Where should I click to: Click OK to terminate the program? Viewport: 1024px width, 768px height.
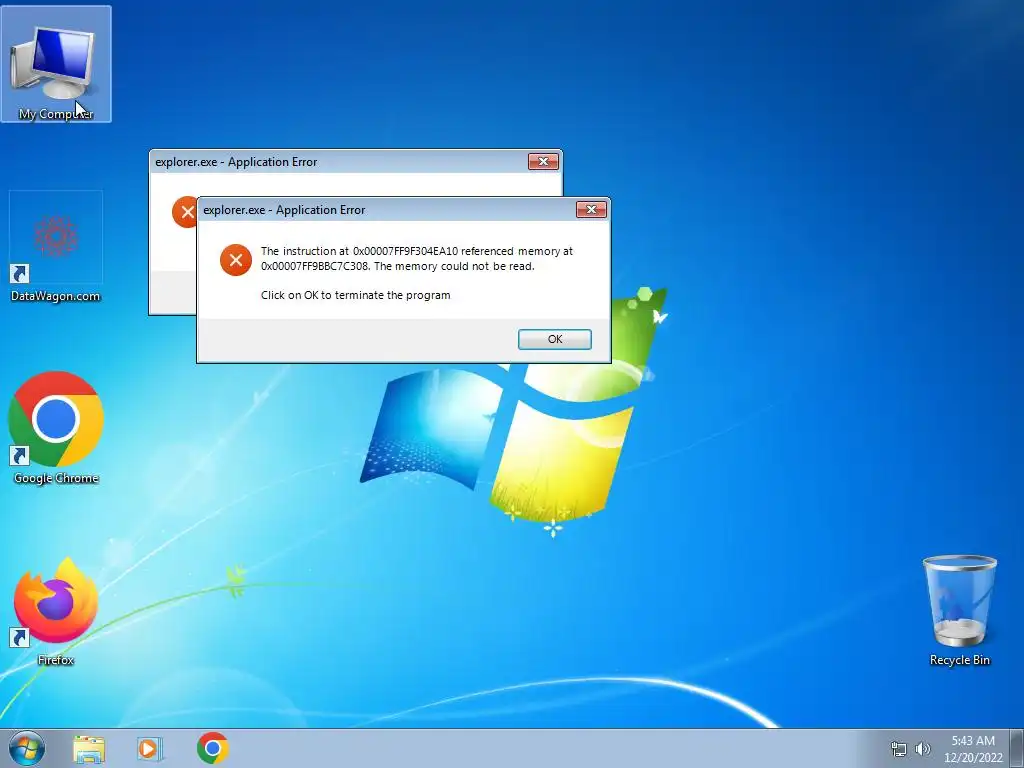[554, 339]
